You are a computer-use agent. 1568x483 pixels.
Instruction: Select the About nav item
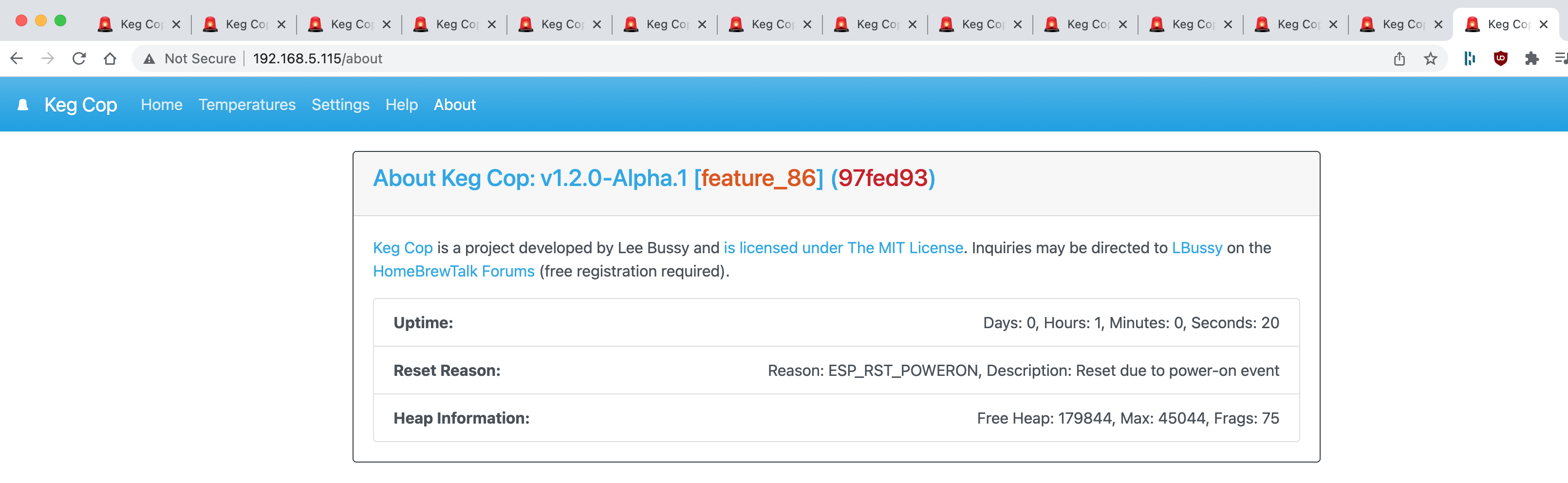[x=455, y=105]
